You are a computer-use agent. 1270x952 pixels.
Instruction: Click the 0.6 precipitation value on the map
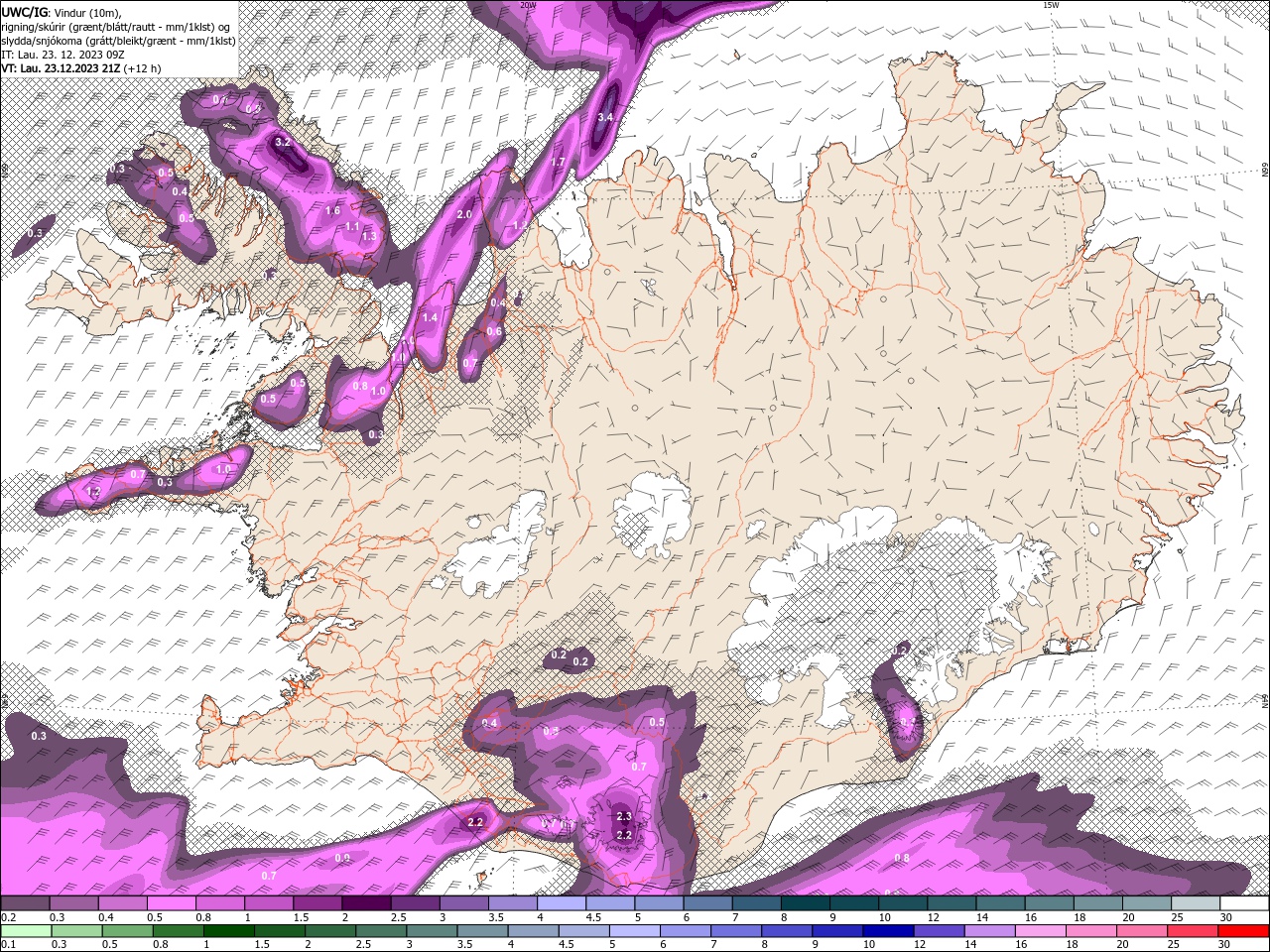tap(494, 331)
